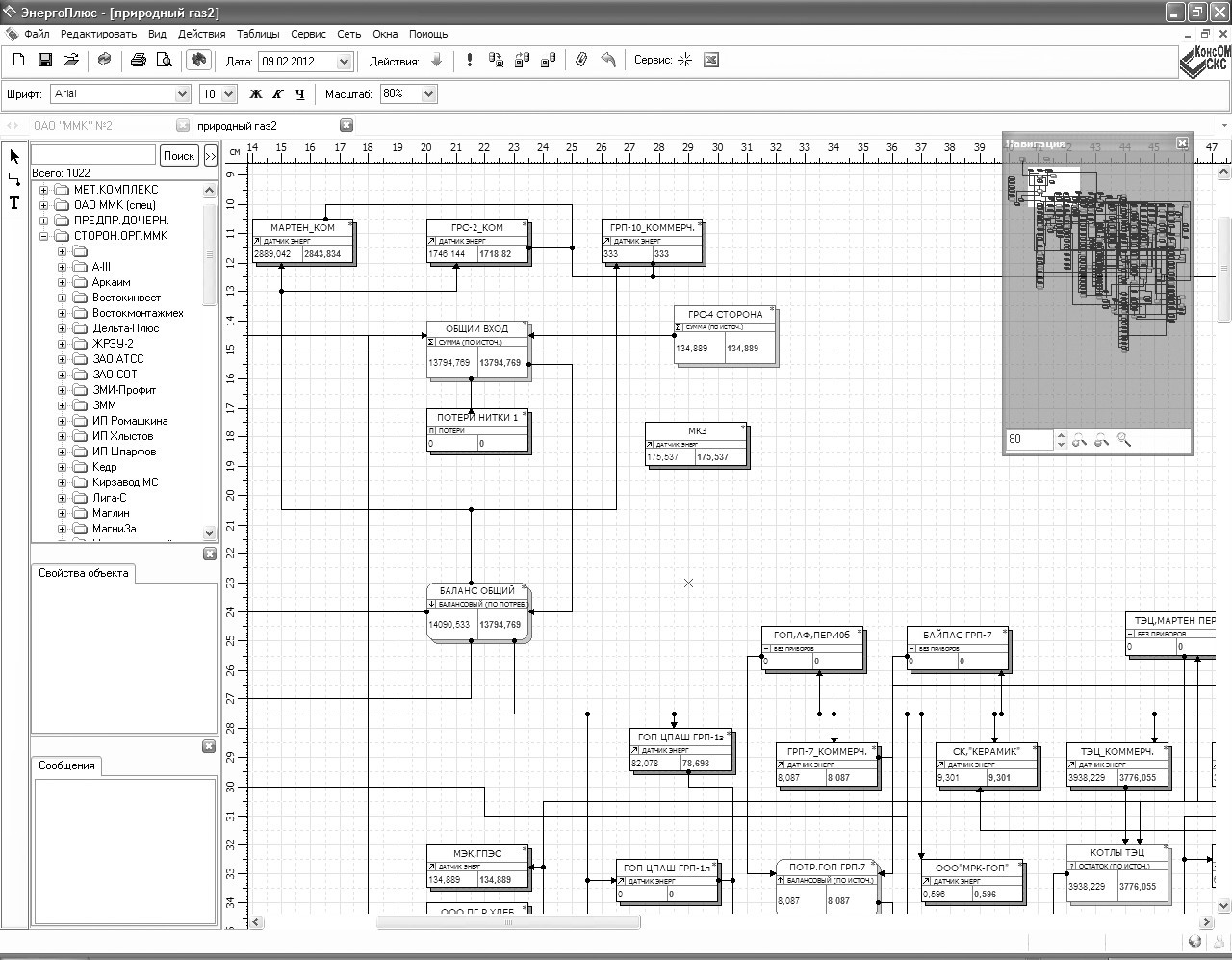Open the font size 10 dropdown

click(x=228, y=93)
